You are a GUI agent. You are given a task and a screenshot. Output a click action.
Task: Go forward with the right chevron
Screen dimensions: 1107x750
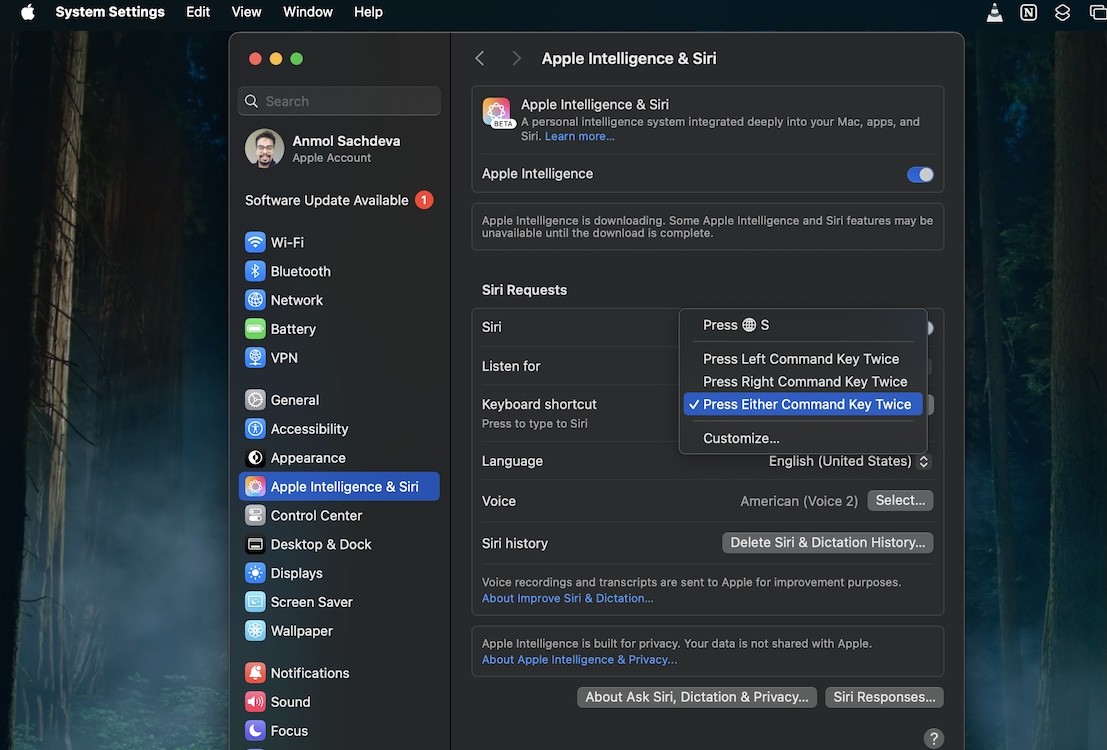point(516,59)
